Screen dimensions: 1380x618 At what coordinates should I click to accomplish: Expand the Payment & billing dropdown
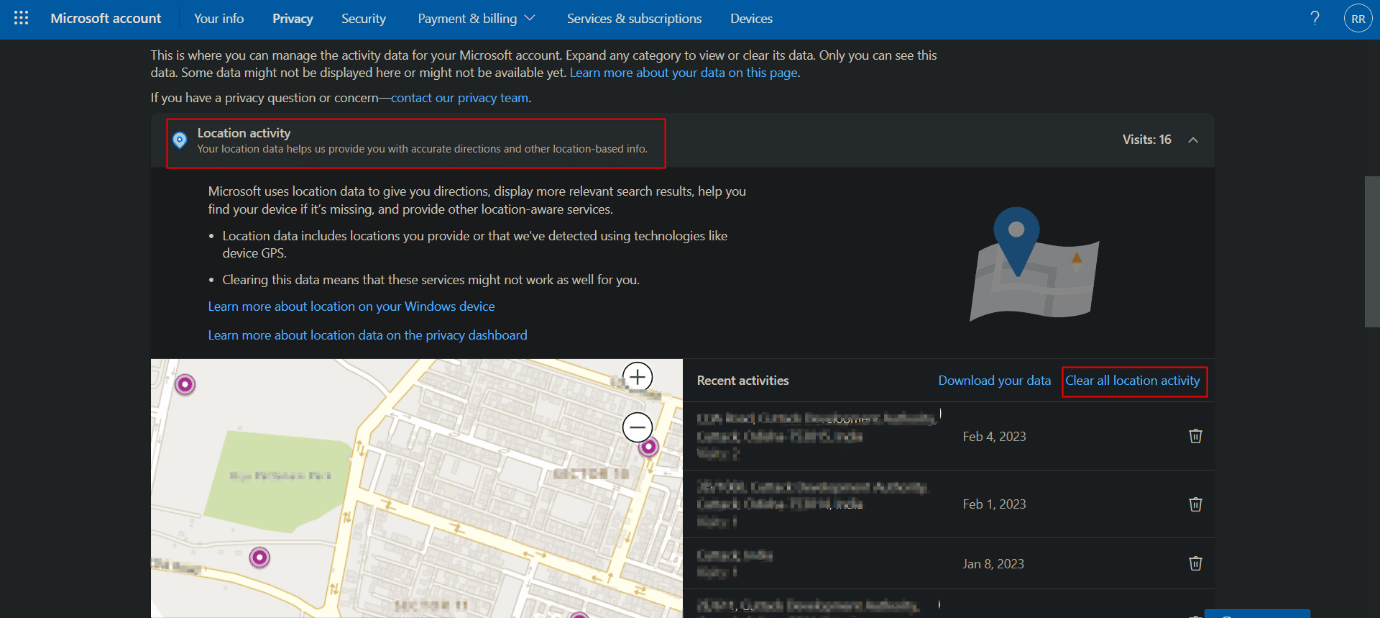click(x=476, y=18)
